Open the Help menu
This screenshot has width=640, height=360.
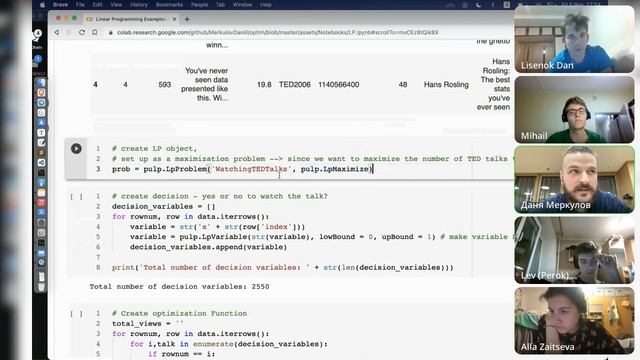point(266,5)
